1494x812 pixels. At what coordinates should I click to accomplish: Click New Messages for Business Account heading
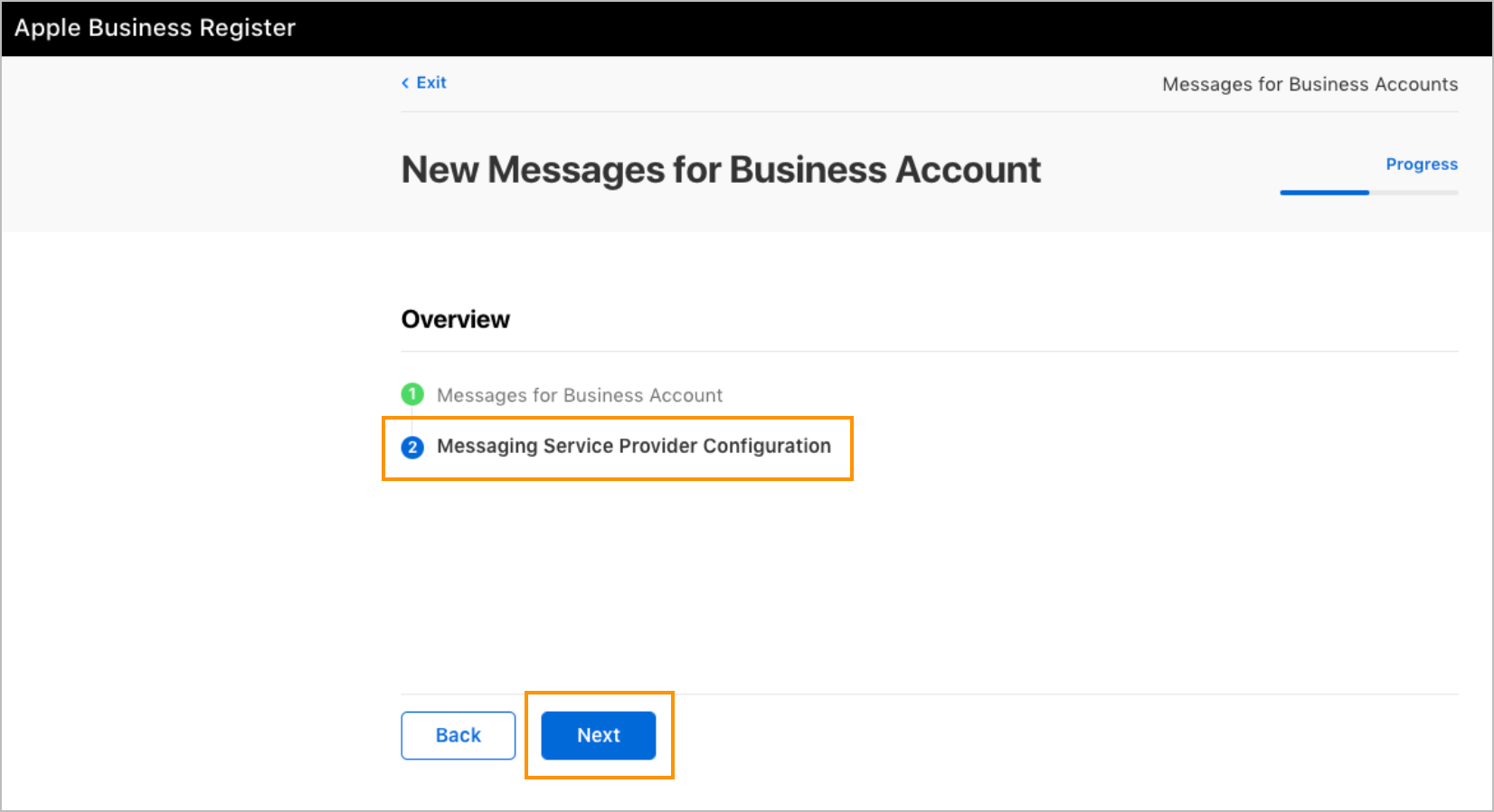(721, 170)
